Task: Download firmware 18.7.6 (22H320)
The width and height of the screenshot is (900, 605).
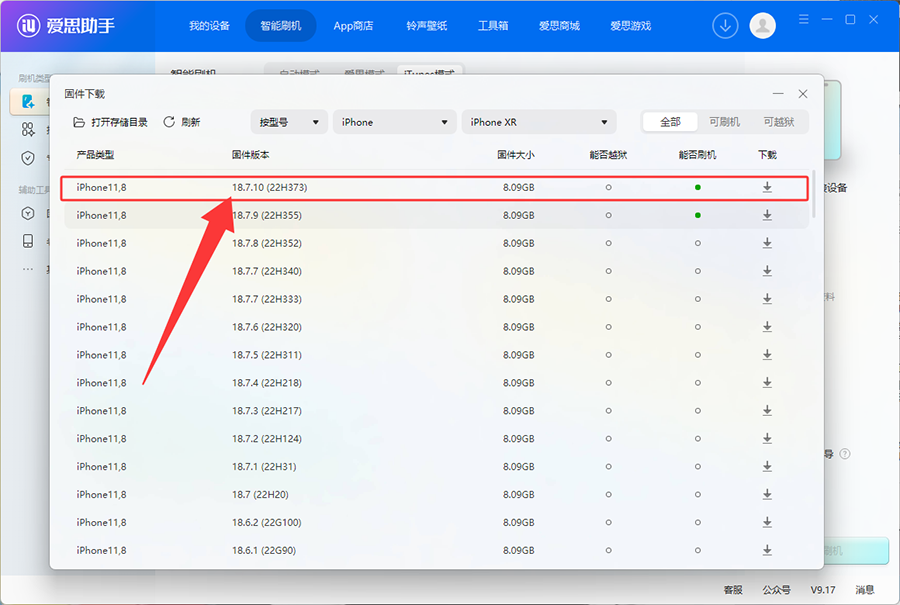Action: (767, 327)
